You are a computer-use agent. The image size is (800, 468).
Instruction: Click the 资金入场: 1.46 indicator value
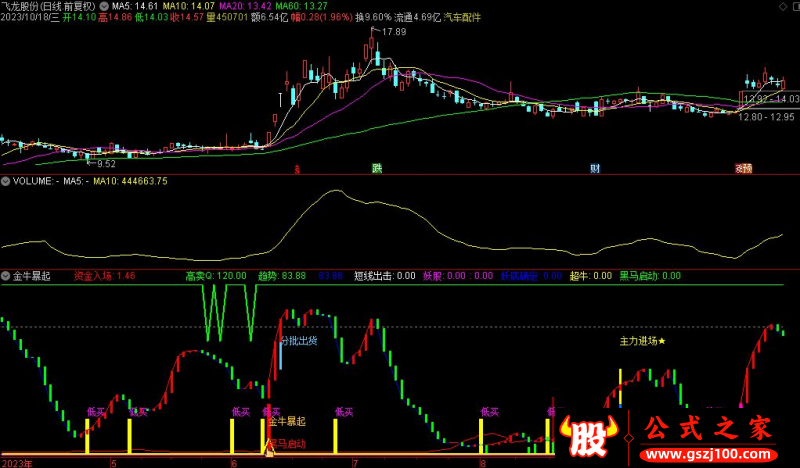point(105,276)
